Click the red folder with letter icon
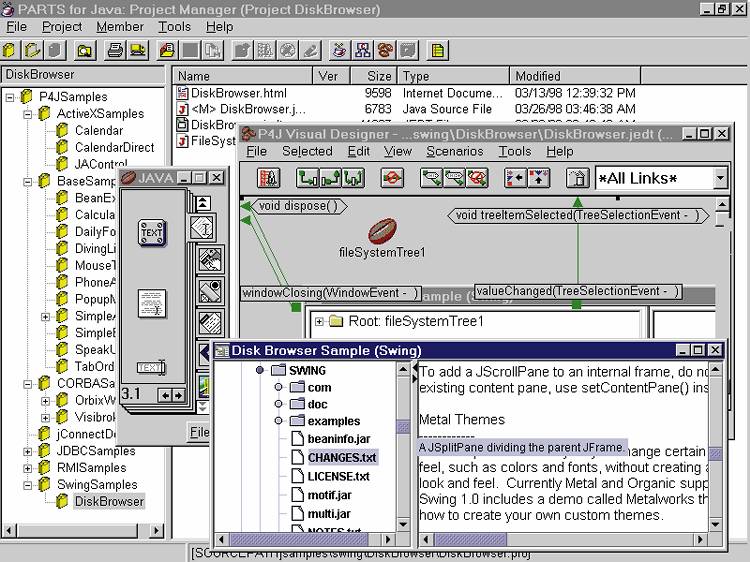This screenshot has height=562, width=750. tap(166, 50)
